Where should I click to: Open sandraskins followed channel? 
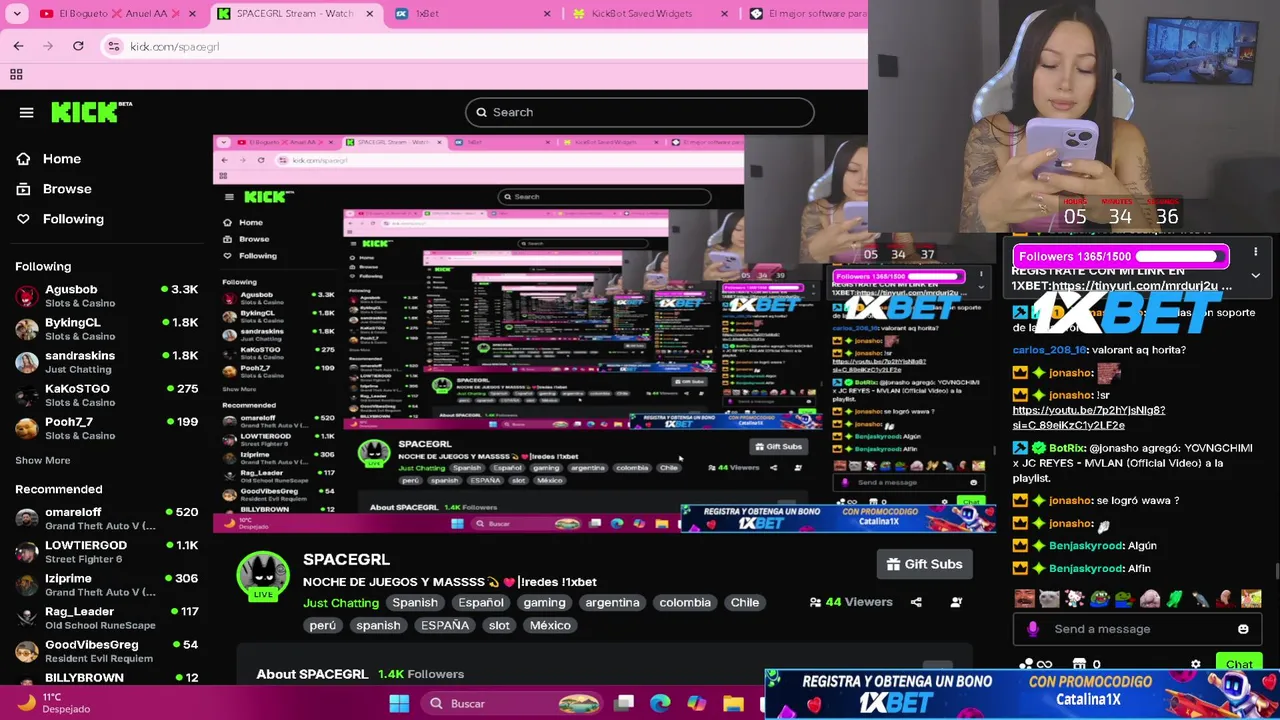pyautogui.click(x=106, y=362)
